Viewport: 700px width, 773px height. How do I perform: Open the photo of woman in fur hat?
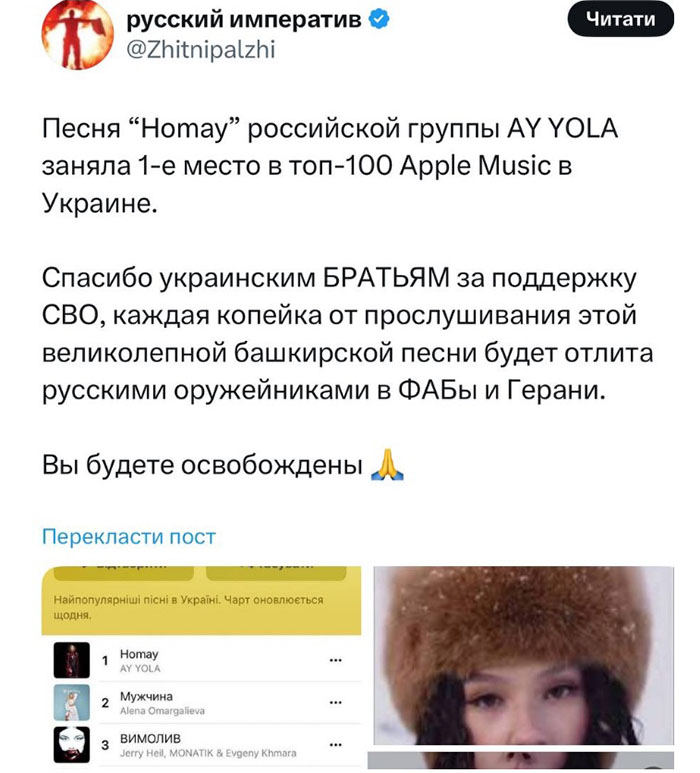(524, 656)
